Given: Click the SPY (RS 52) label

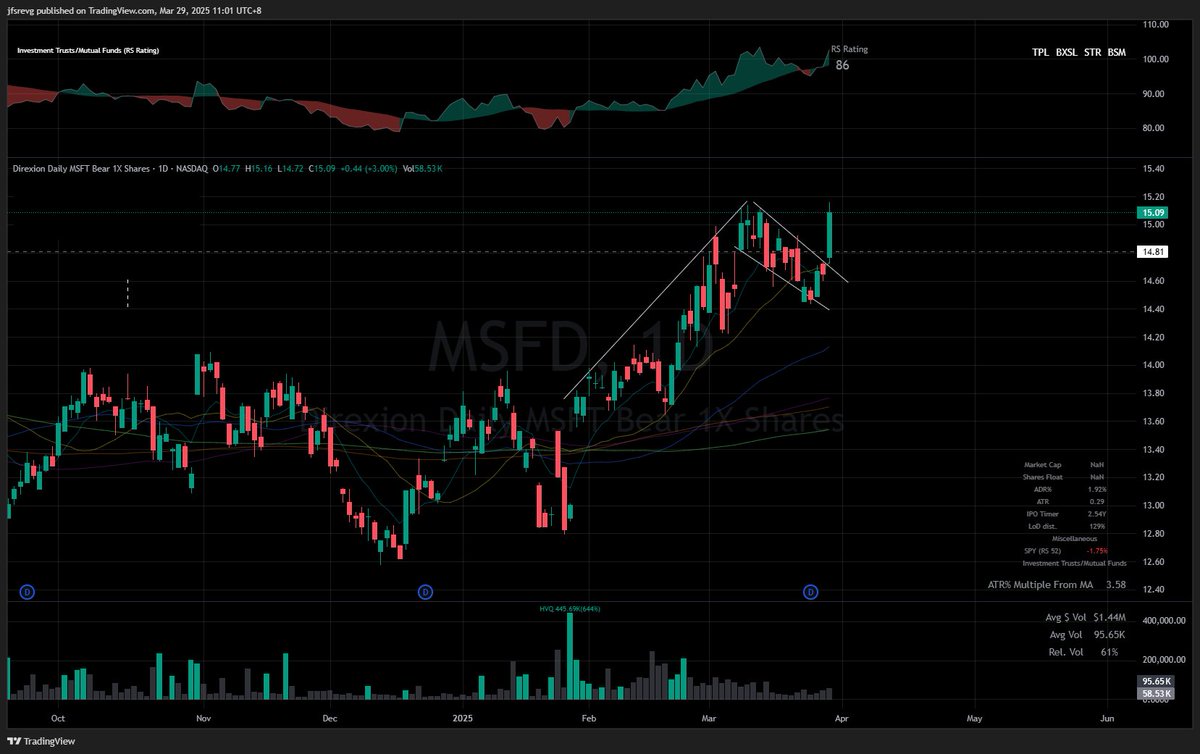Looking at the screenshot, I should tap(1043, 551).
